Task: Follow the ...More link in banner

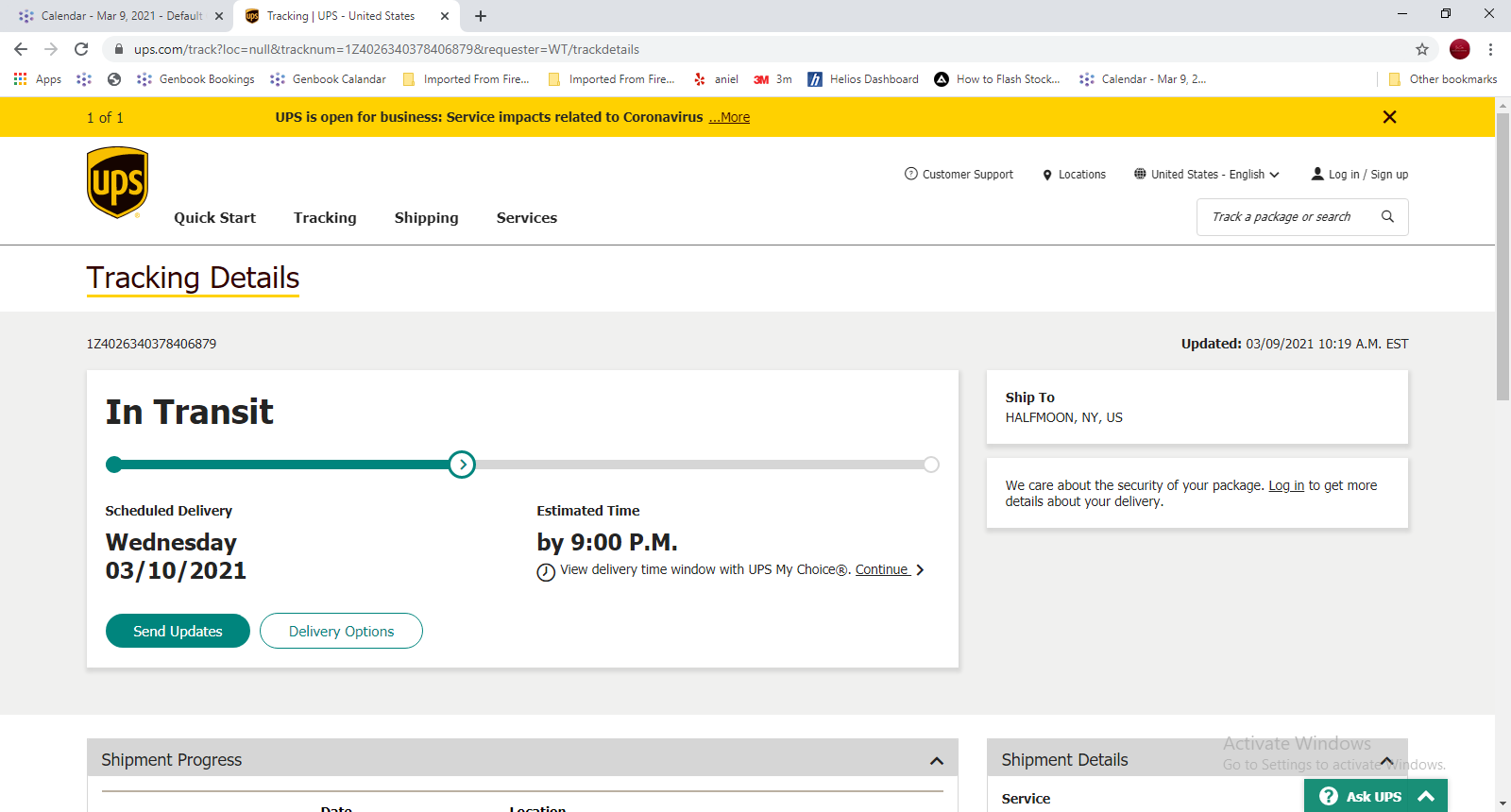Action: (x=729, y=117)
